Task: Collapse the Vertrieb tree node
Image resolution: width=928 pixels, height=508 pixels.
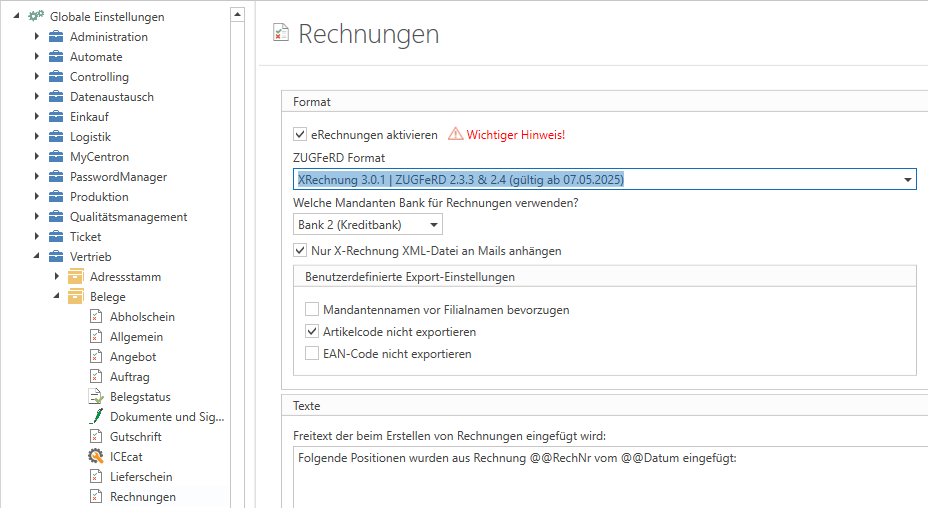Action: point(37,257)
